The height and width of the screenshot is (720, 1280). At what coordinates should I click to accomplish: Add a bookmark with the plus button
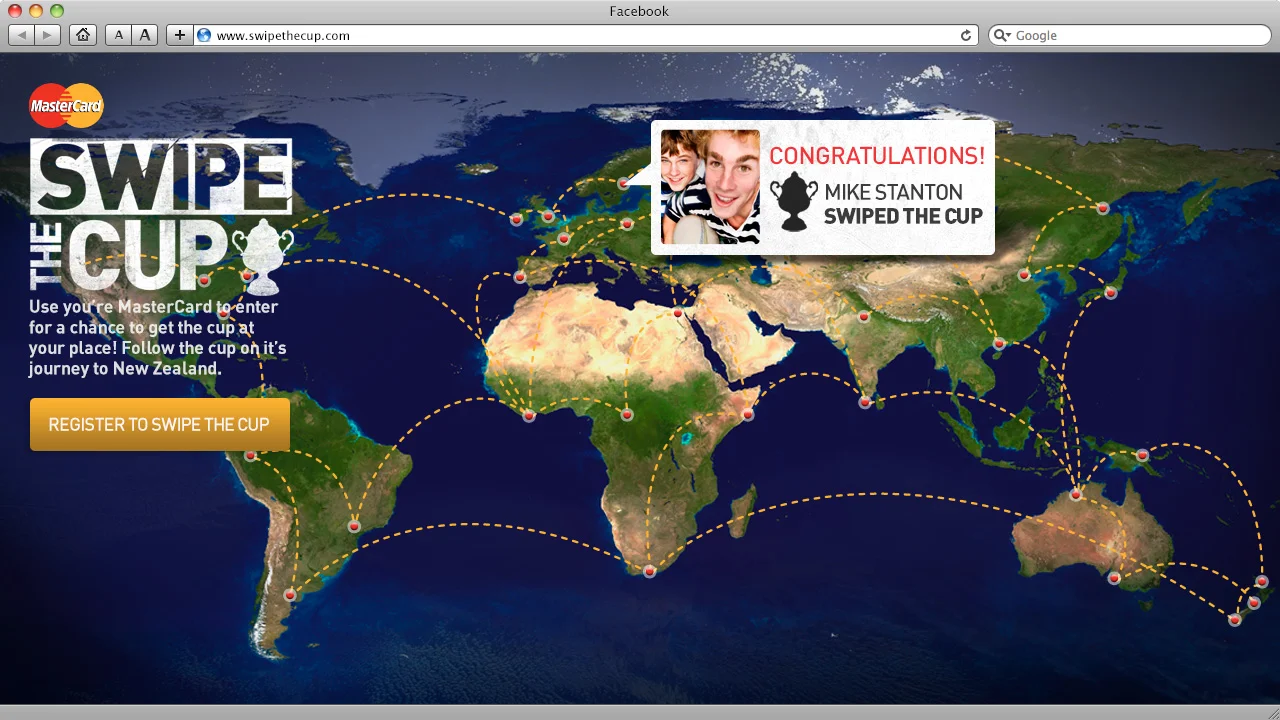(x=180, y=35)
